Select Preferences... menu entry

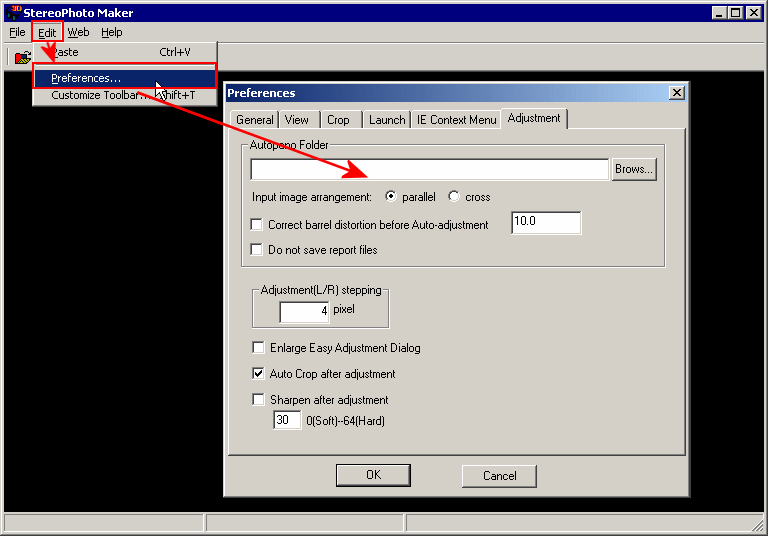[125, 78]
